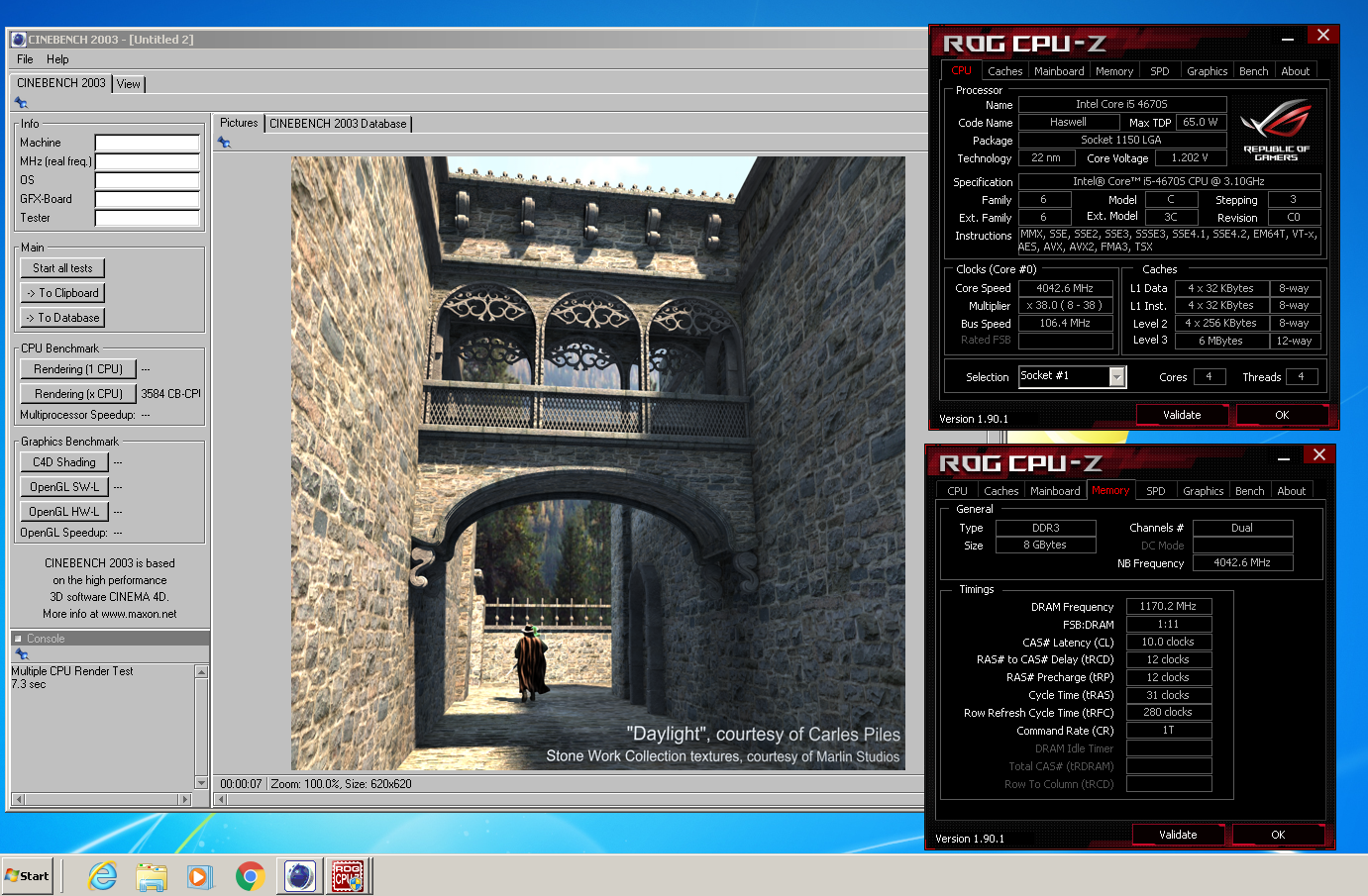The height and width of the screenshot is (896, 1368).
Task: Open Mainboard tab in upper CPU-Z window
Action: (1059, 71)
